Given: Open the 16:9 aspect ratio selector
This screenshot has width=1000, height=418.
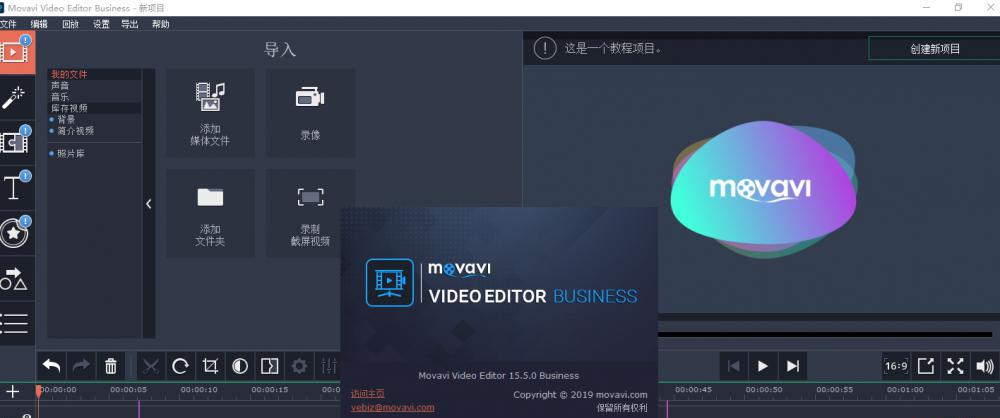Looking at the screenshot, I should coord(896,366).
